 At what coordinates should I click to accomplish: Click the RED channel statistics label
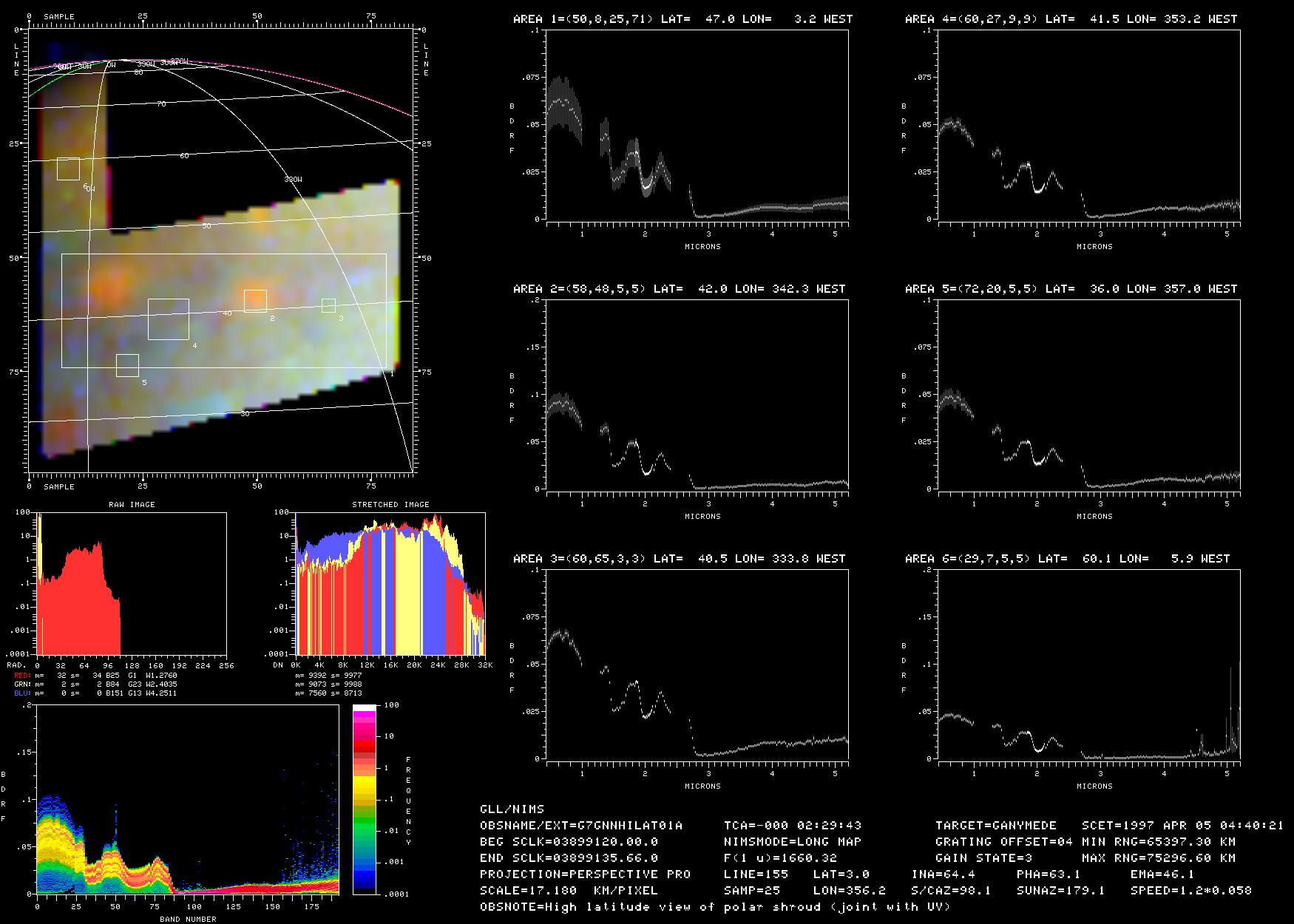point(96,676)
